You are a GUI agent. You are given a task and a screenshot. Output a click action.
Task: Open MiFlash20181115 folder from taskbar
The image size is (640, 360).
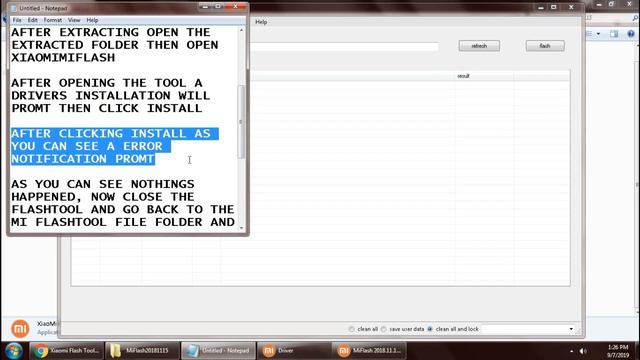pyautogui.click(x=142, y=351)
